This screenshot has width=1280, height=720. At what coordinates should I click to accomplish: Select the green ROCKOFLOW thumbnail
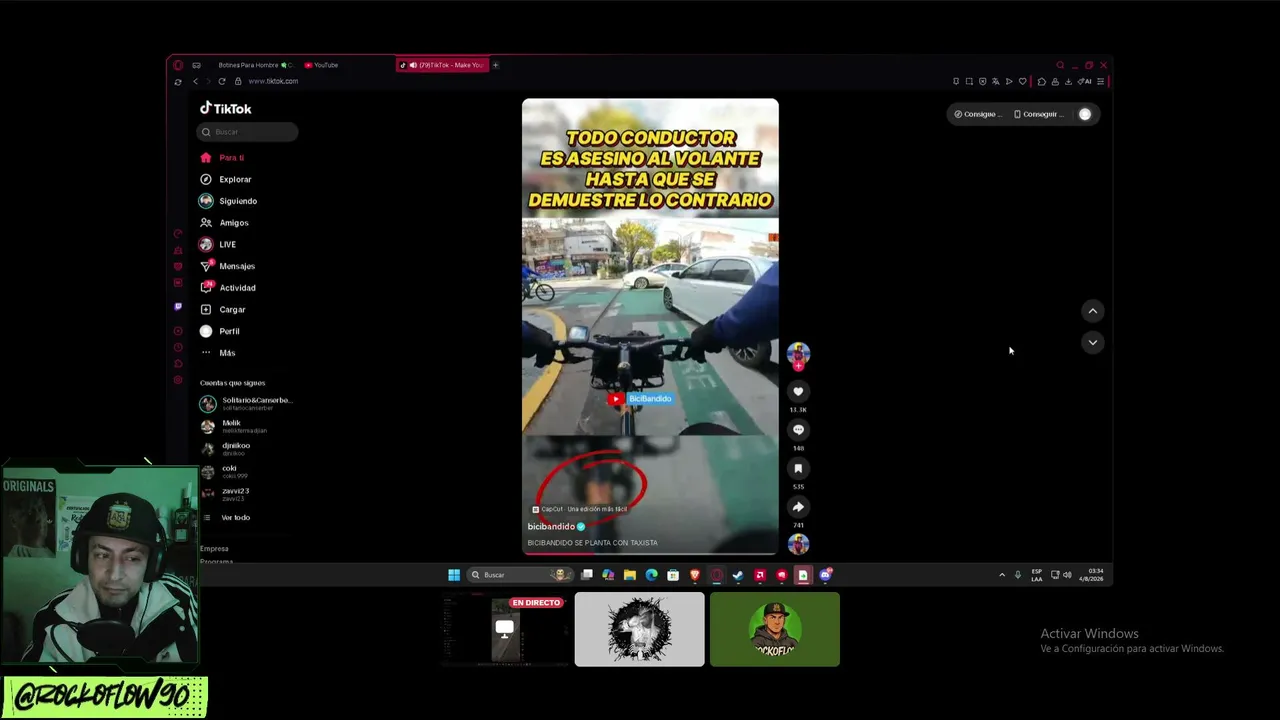point(775,630)
